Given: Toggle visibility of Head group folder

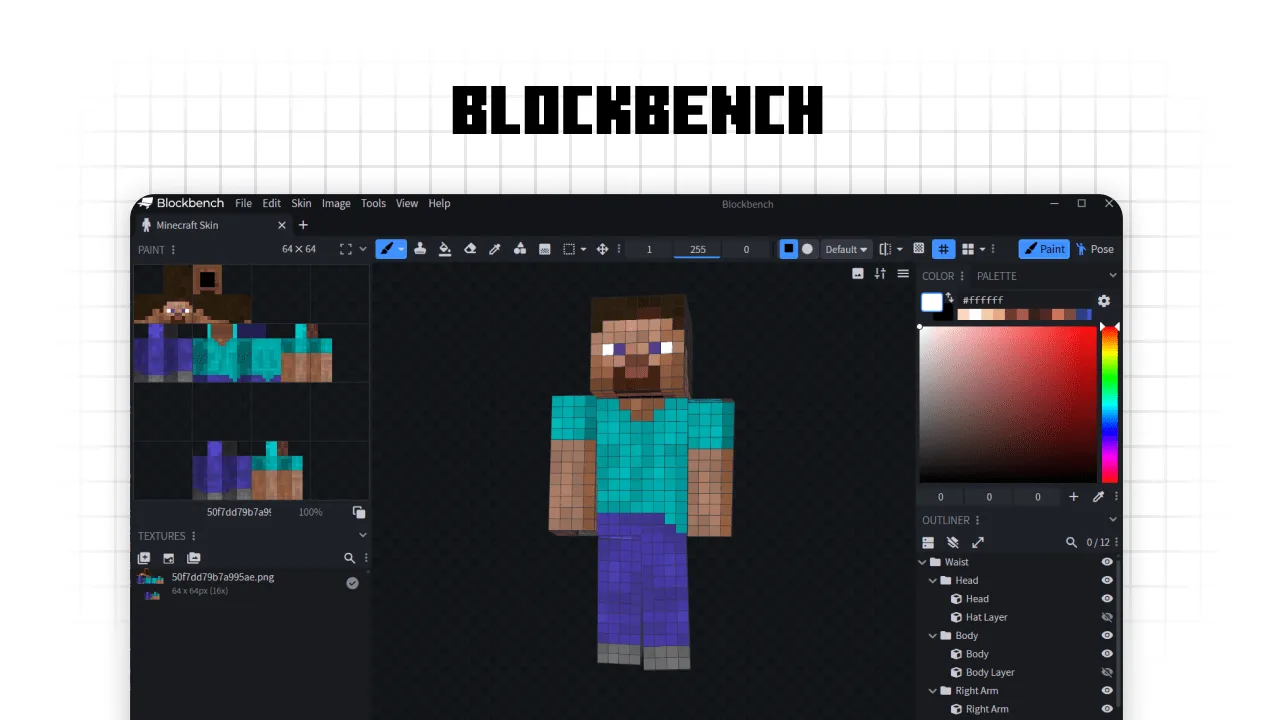Looking at the screenshot, I should (1107, 580).
